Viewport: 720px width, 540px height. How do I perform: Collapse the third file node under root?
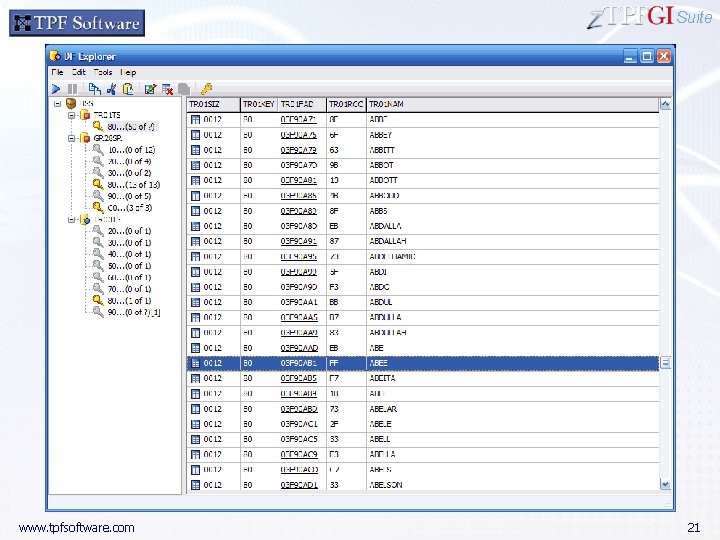(x=72, y=219)
